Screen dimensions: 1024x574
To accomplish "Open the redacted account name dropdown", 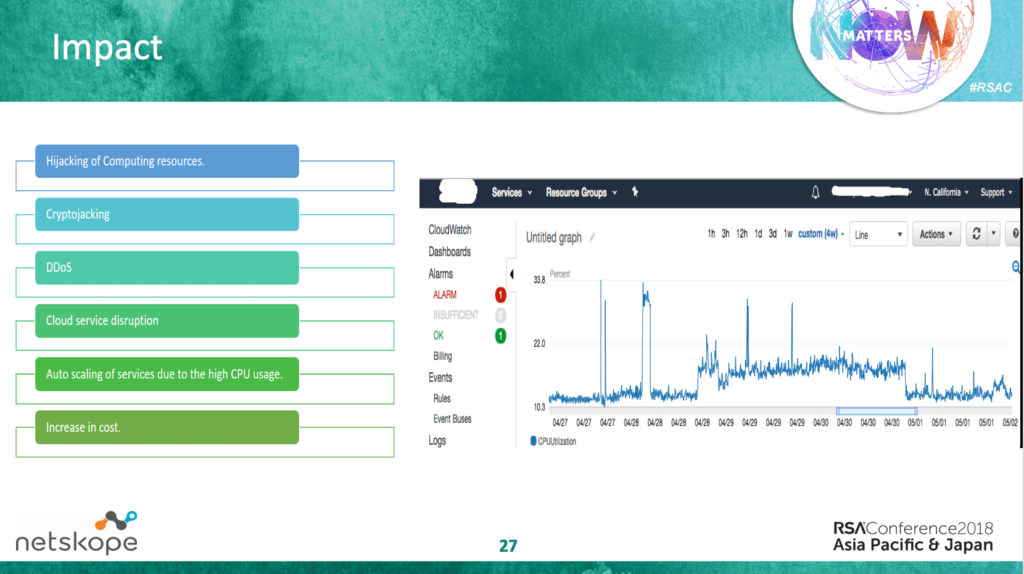I will (872, 191).
